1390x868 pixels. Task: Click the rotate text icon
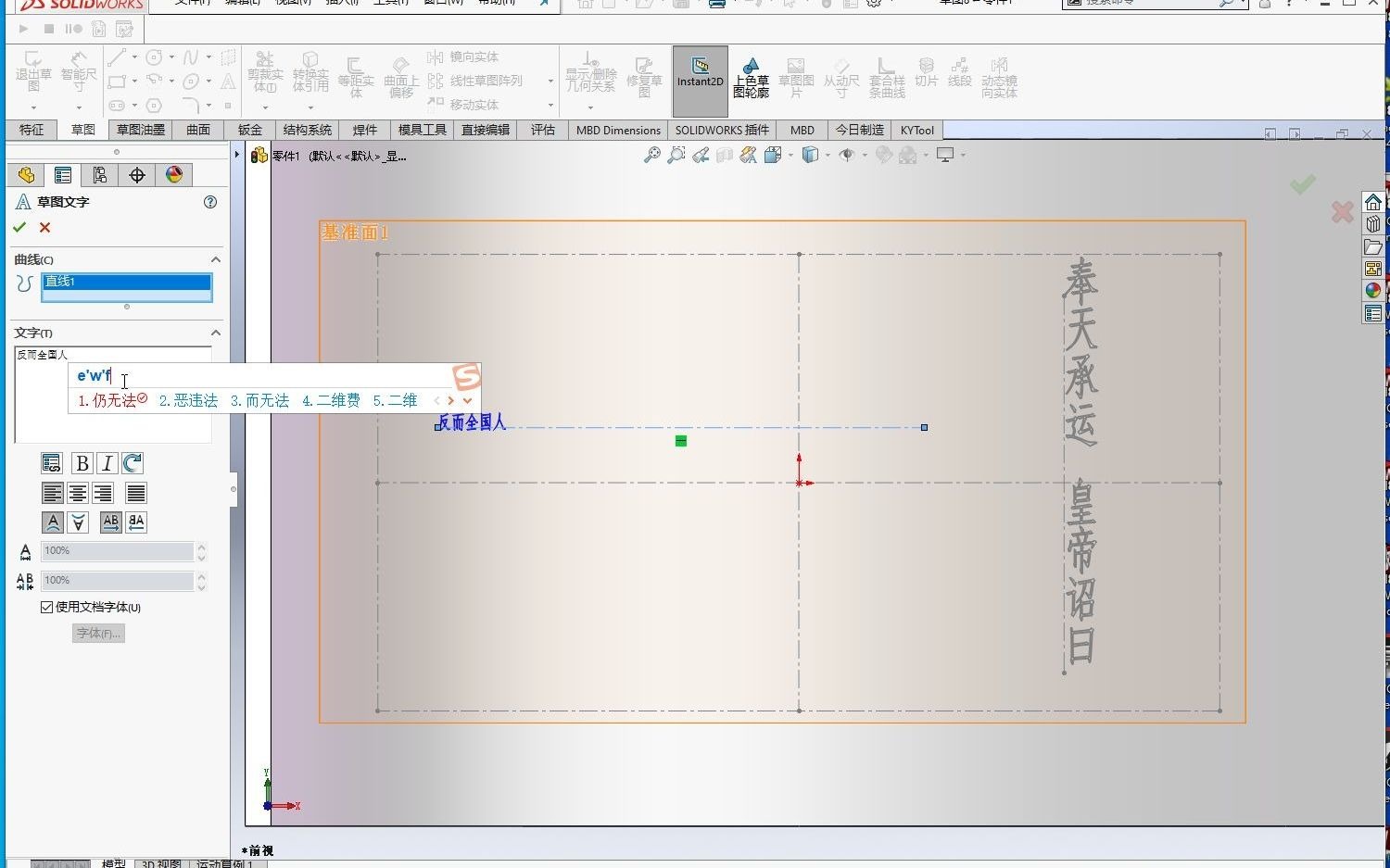coord(133,463)
